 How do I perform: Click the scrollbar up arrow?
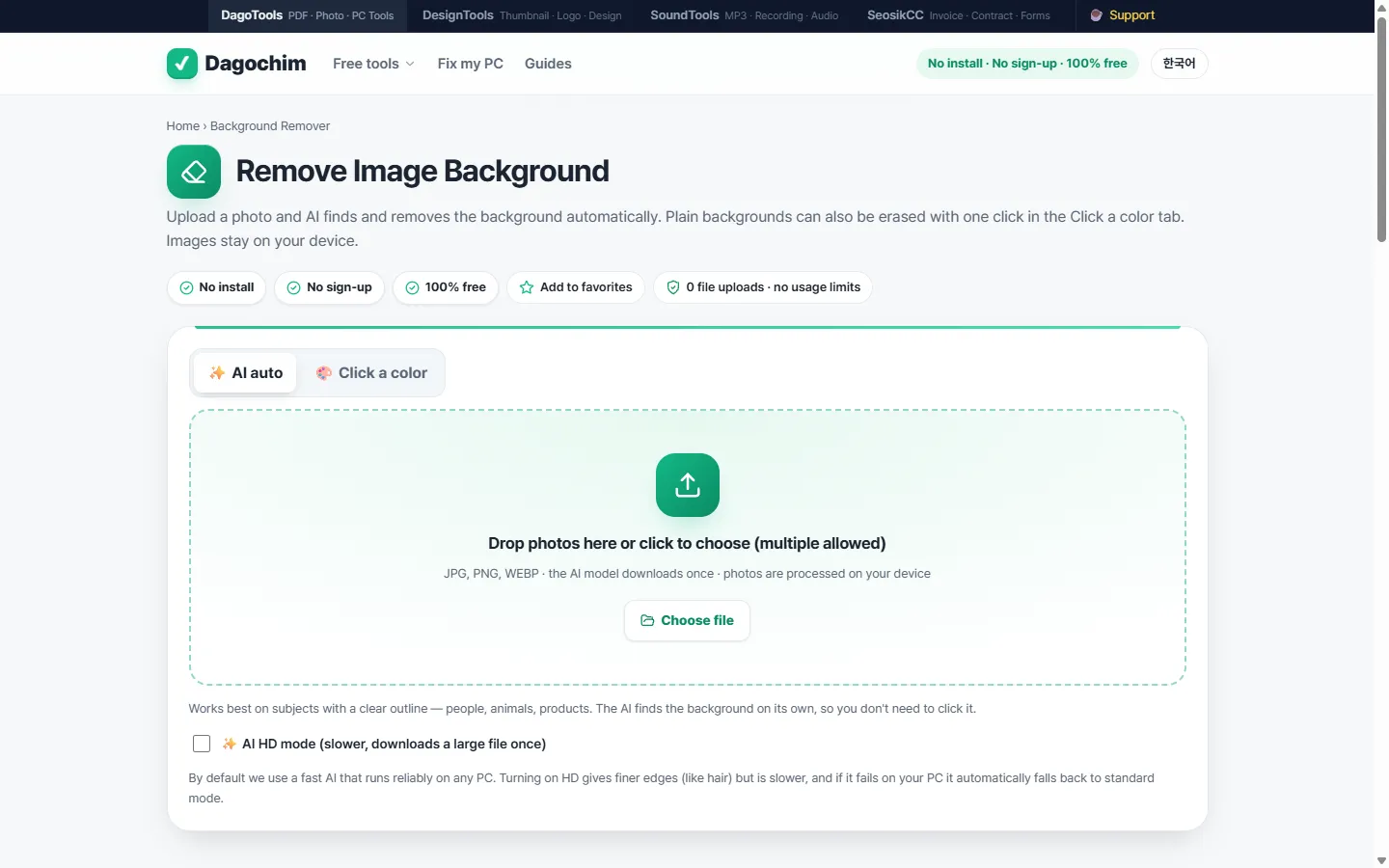click(1381, 7)
